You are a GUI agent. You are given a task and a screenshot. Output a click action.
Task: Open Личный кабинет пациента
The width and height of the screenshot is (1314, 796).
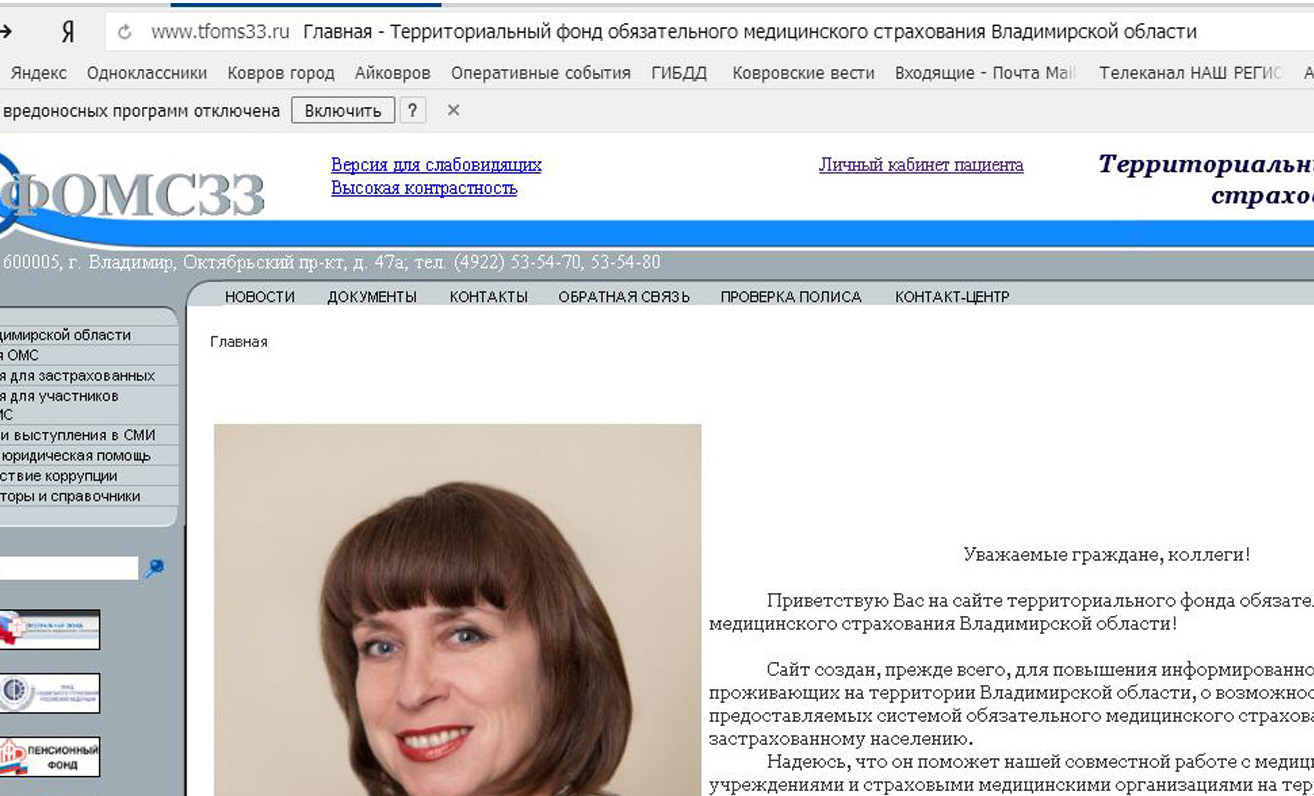[x=920, y=164]
